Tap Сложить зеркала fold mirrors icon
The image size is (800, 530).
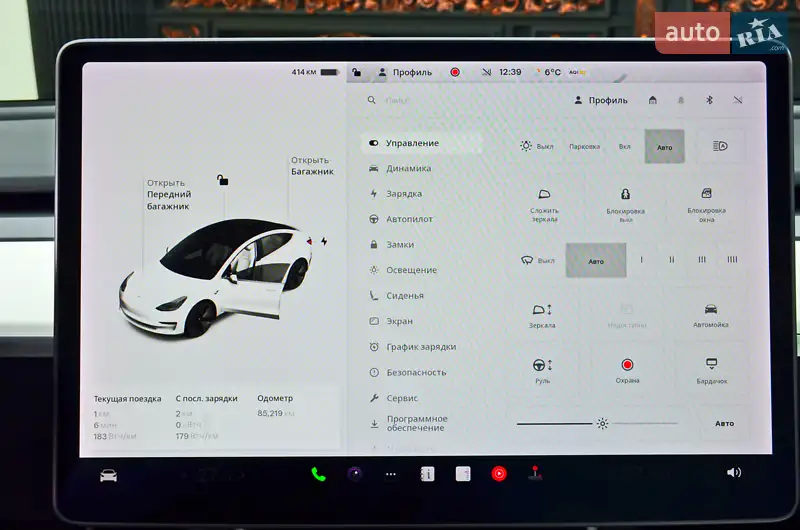[x=544, y=205]
